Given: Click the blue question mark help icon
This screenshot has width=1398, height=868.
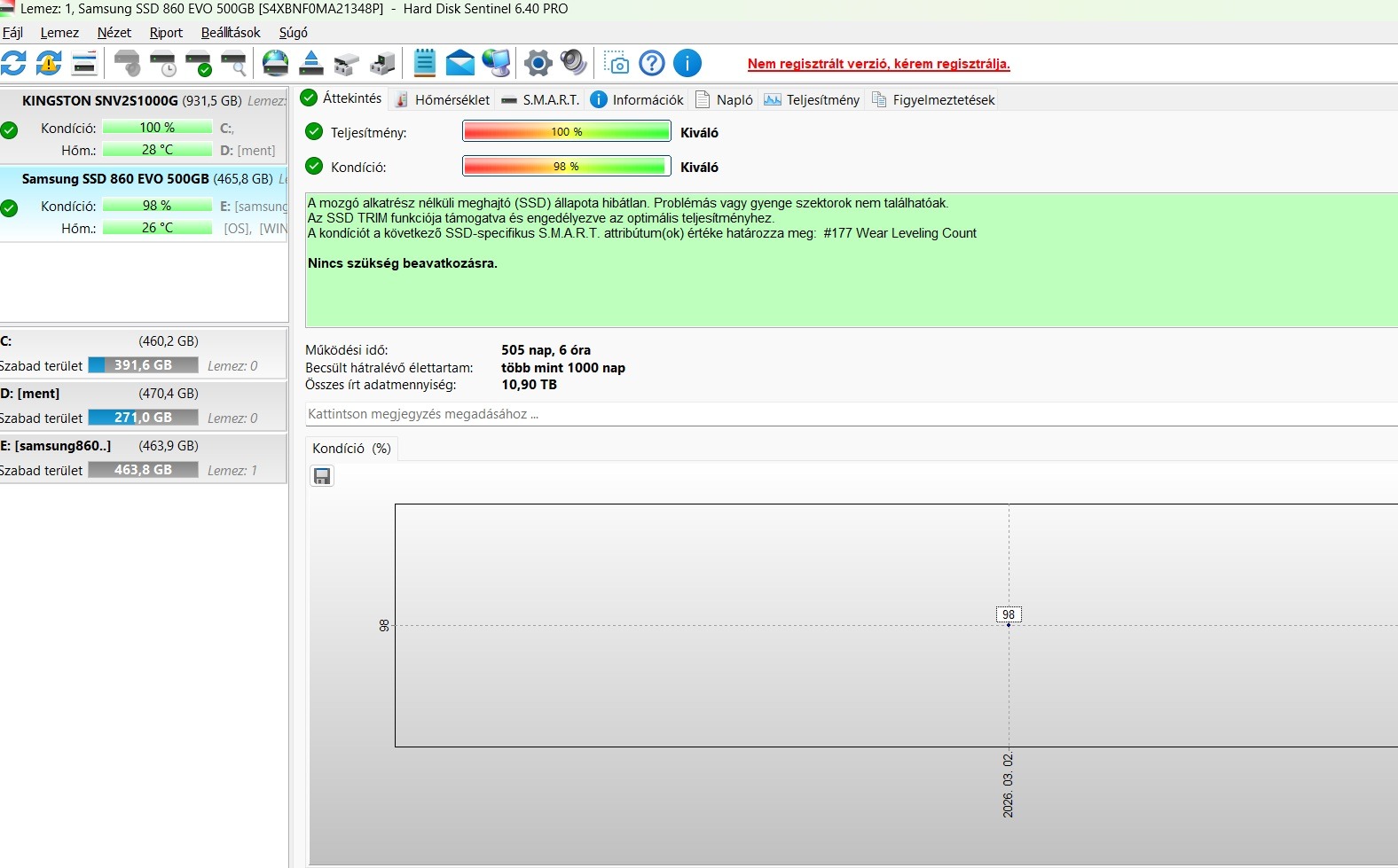Looking at the screenshot, I should pos(652,63).
